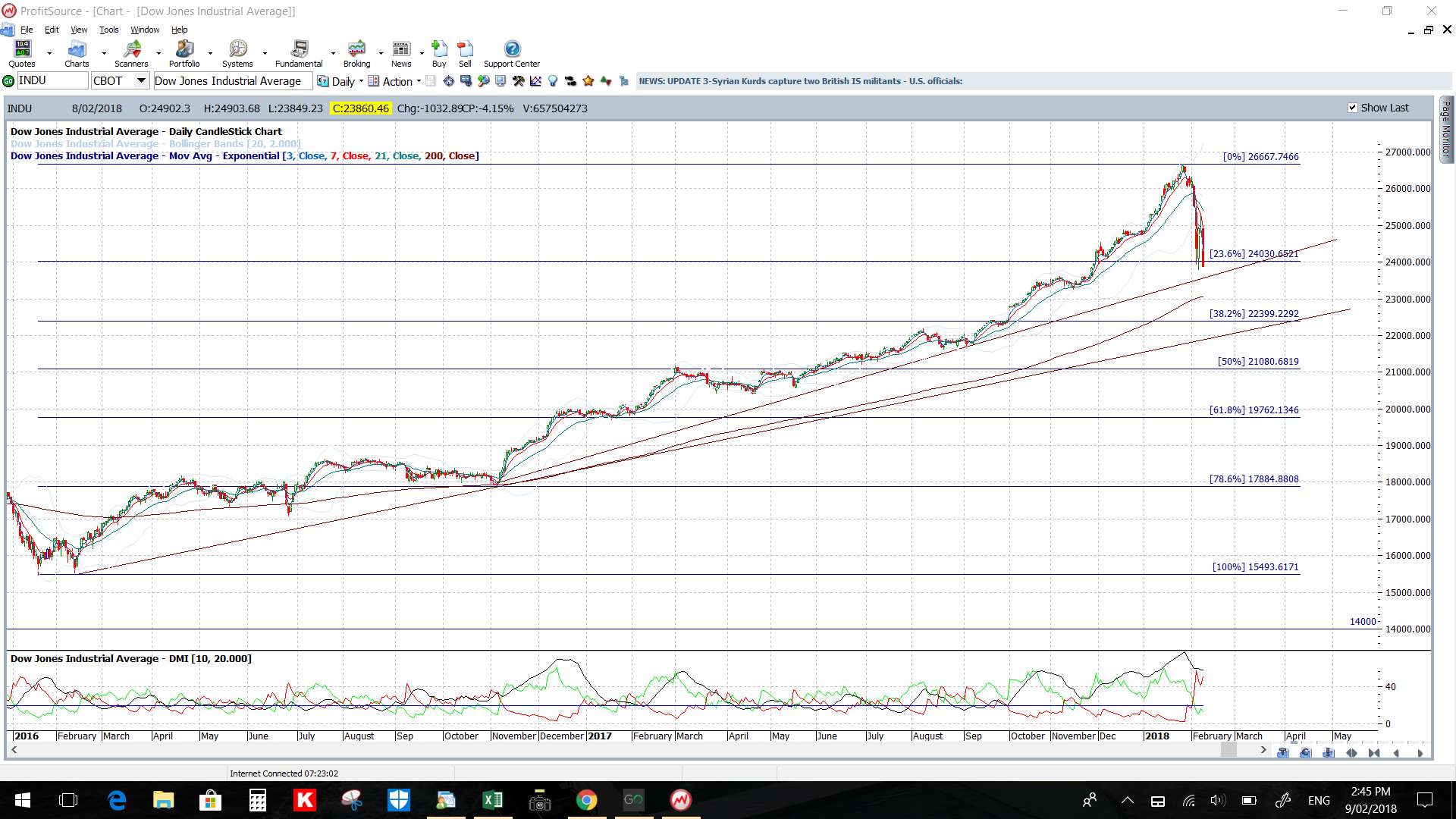
Task: Click the Buy order icon
Action: (x=439, y=54)
